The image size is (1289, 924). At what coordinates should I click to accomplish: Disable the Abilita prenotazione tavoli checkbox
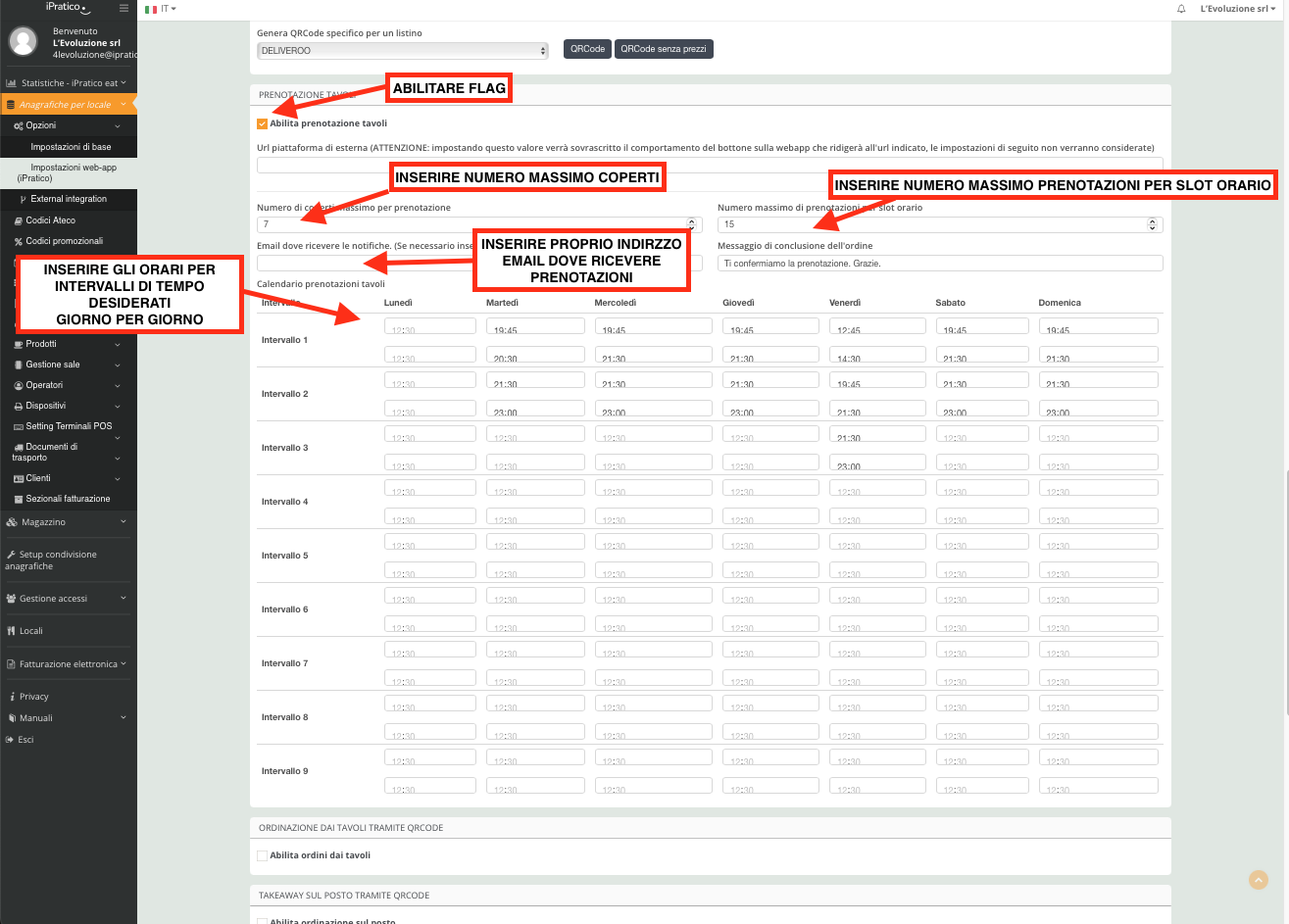(x=262, y=123)
